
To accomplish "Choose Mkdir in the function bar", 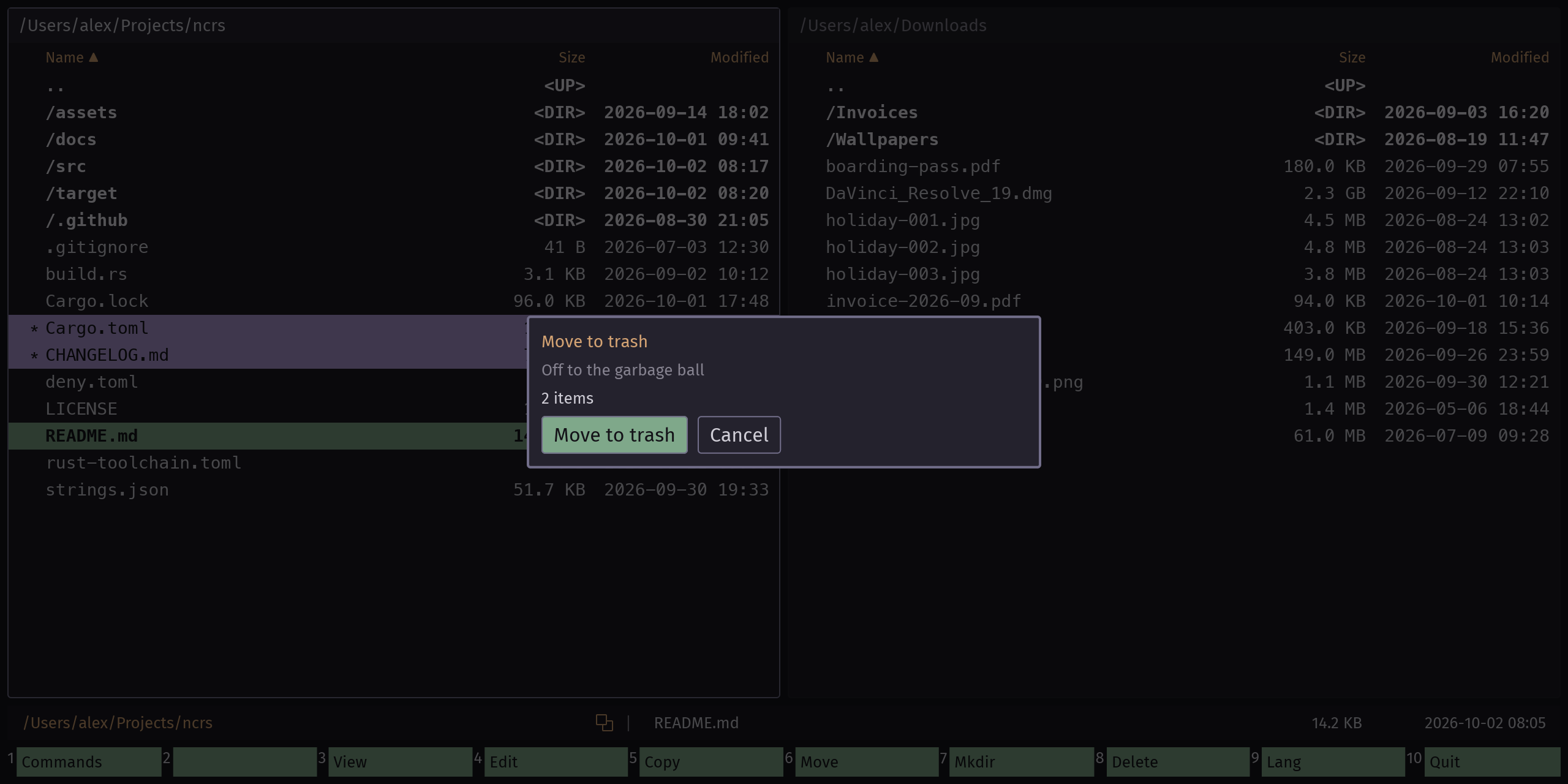I will point(1022,762).
